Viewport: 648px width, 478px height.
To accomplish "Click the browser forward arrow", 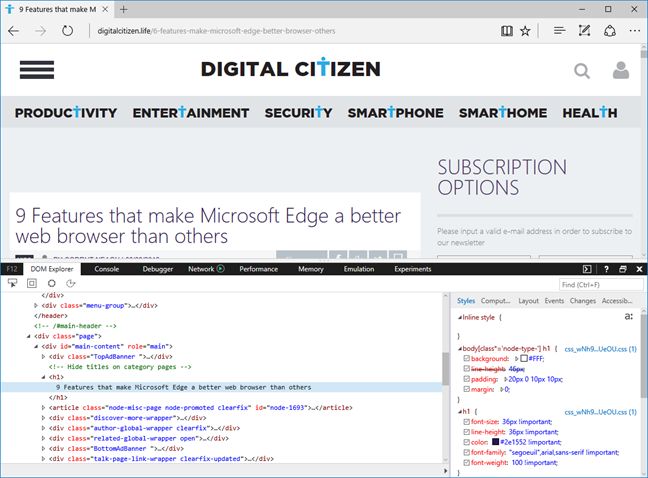I will pos(40,31).
